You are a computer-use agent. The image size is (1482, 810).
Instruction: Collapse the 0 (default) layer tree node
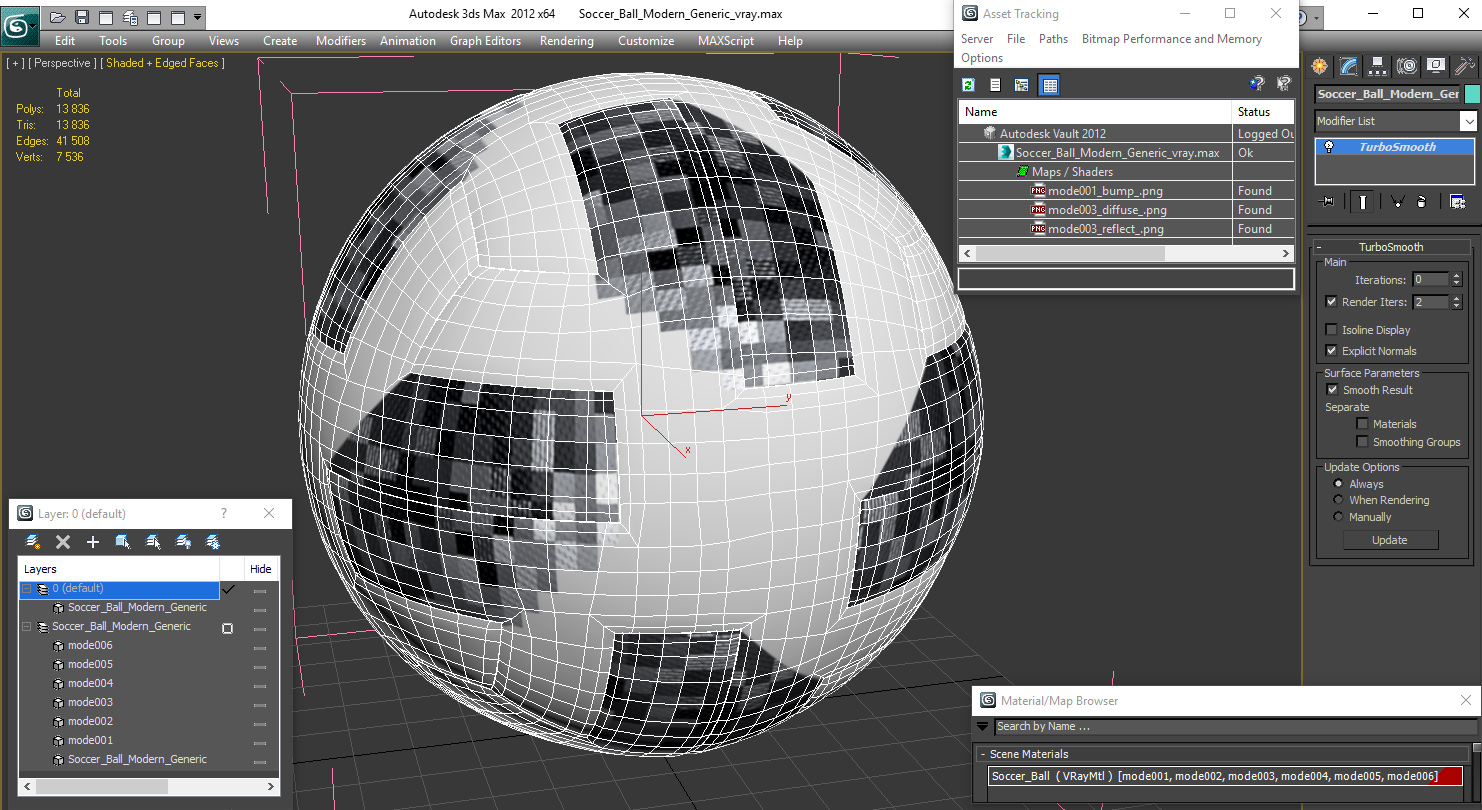[26, 589]
